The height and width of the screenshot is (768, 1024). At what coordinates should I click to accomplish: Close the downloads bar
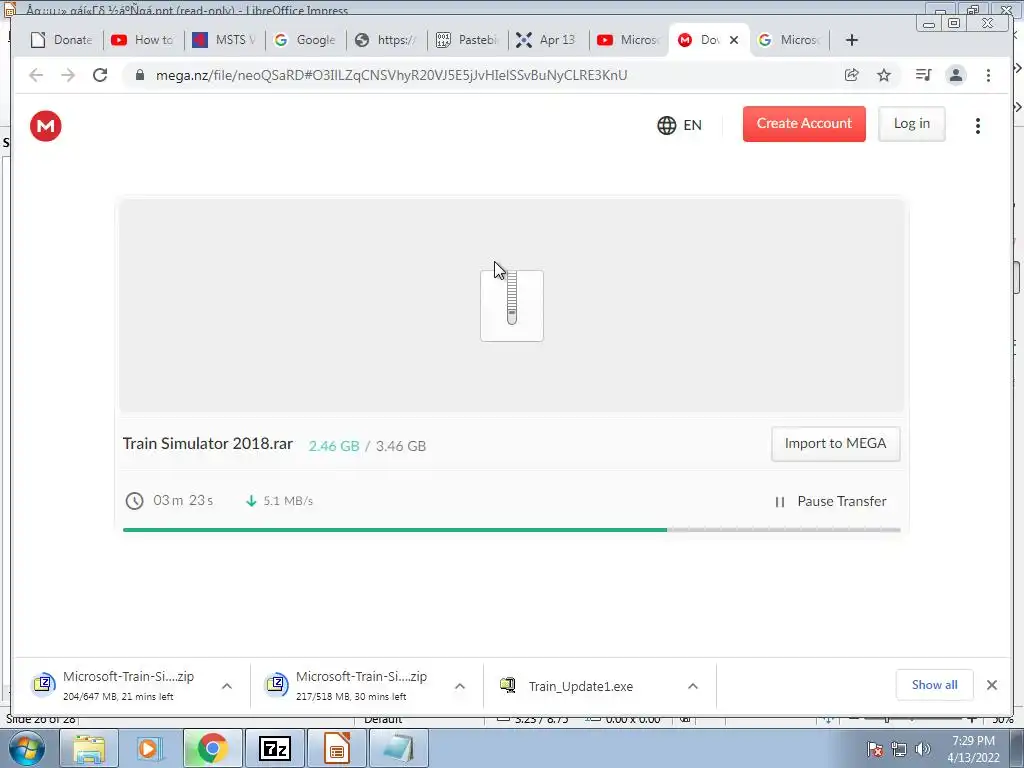pyautogui.click(x=992, y=685)
